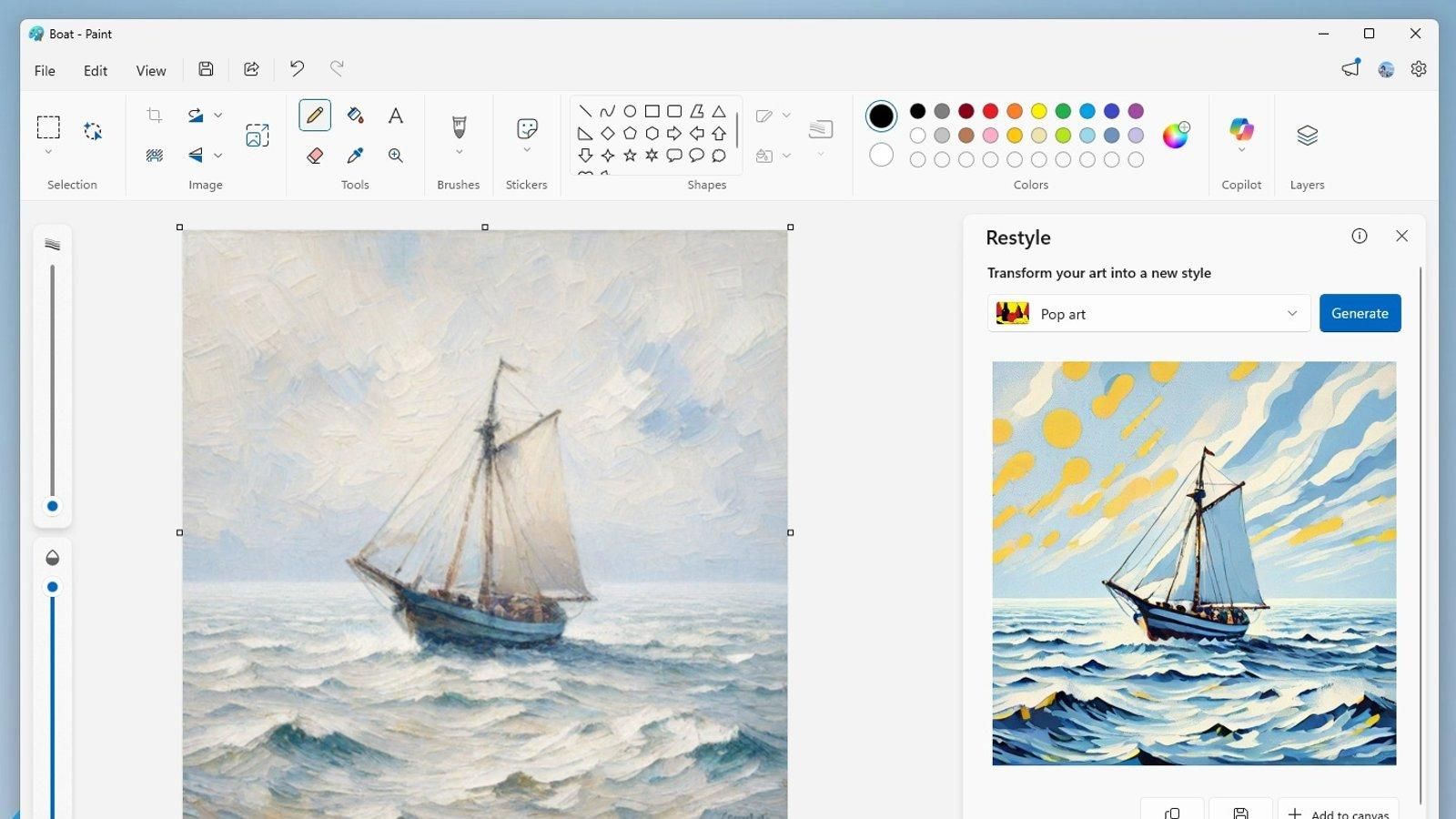Viewport: 1456px width, 819px height.
Task: Pick the red color swatch
Action: pyautogui.click(x=990, y=111)
